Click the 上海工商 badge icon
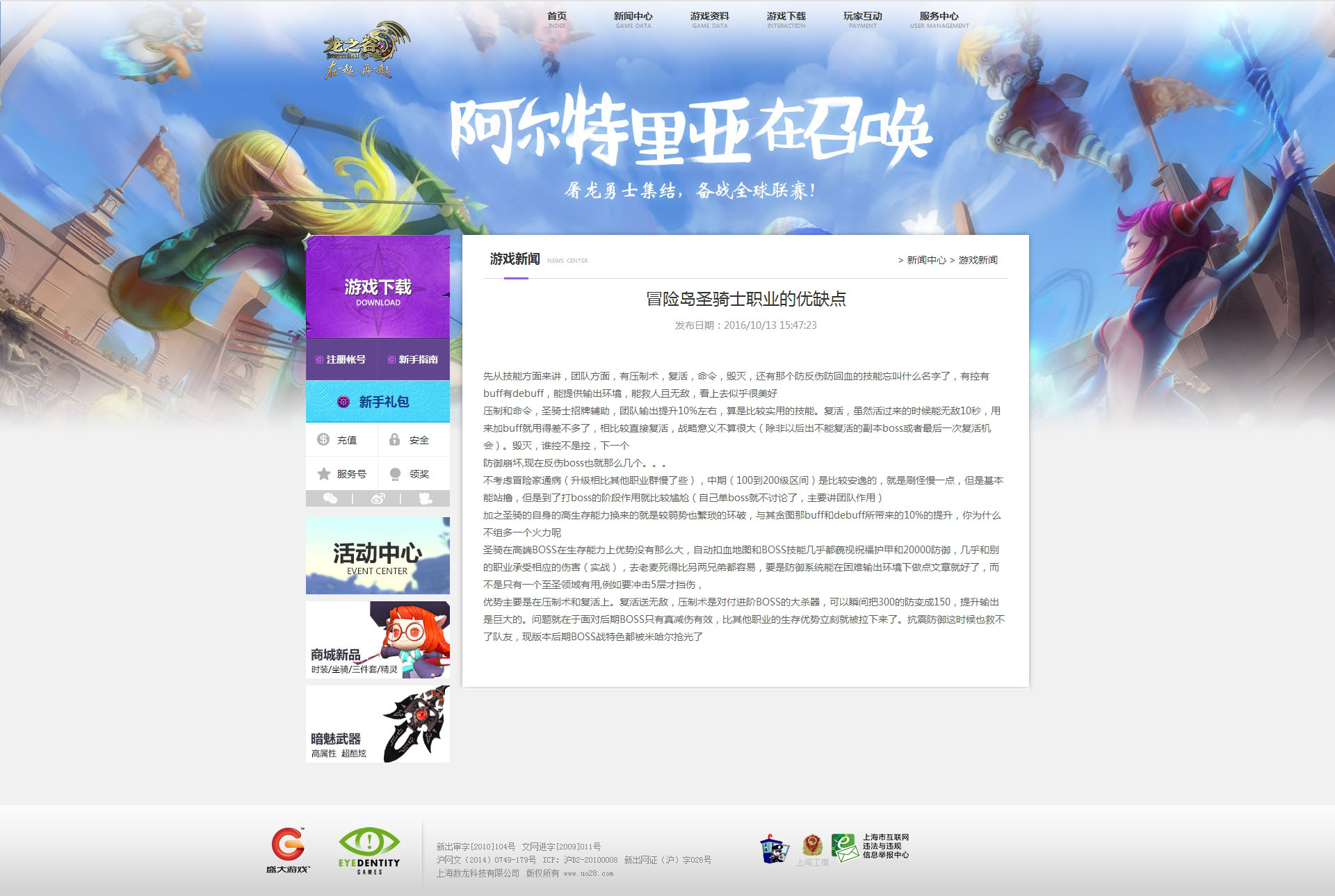The image size is (1335, 896). (x=812, y=847)
